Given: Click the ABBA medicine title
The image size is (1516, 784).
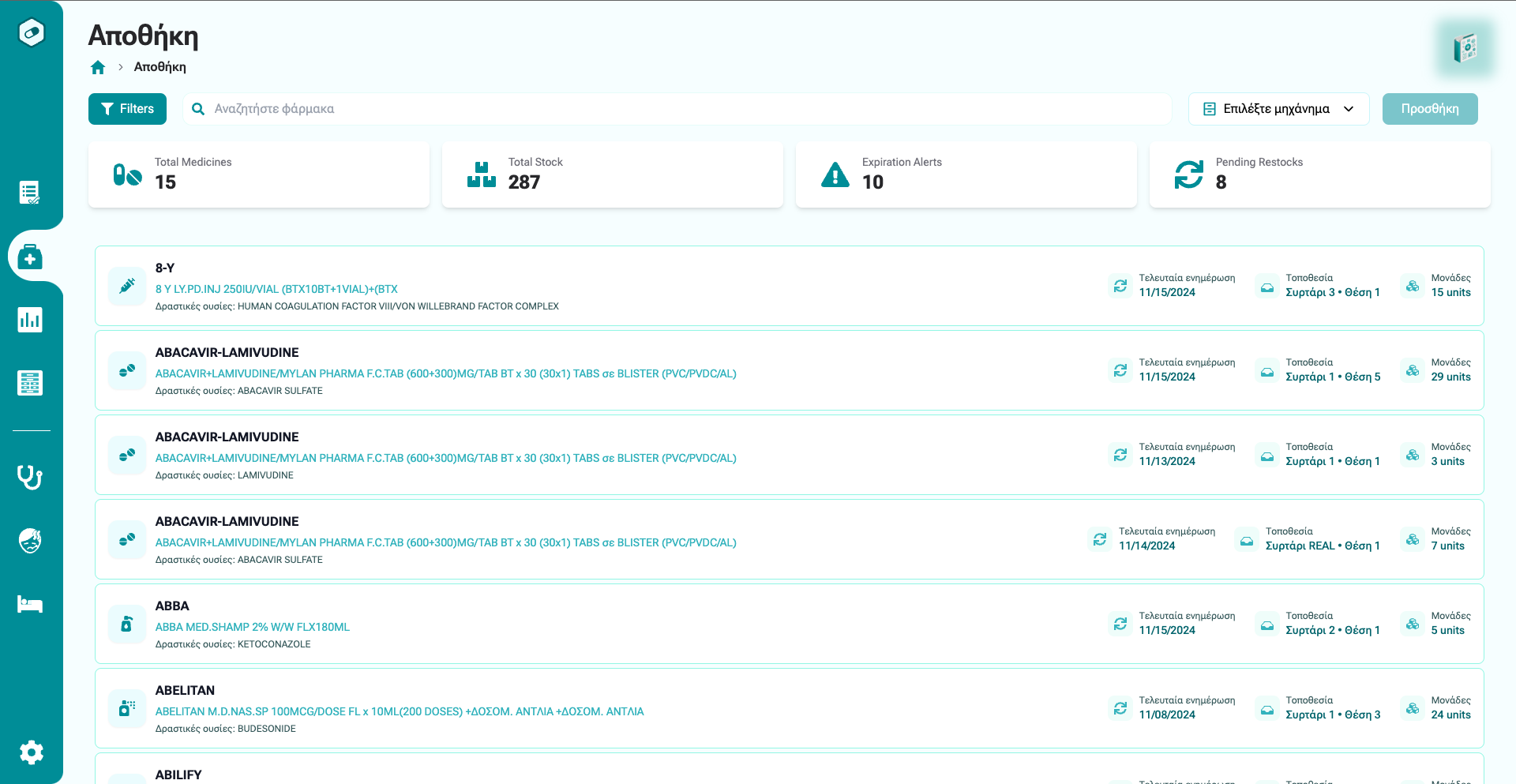Looking at the screenshot, I should [x=172, y=606].
